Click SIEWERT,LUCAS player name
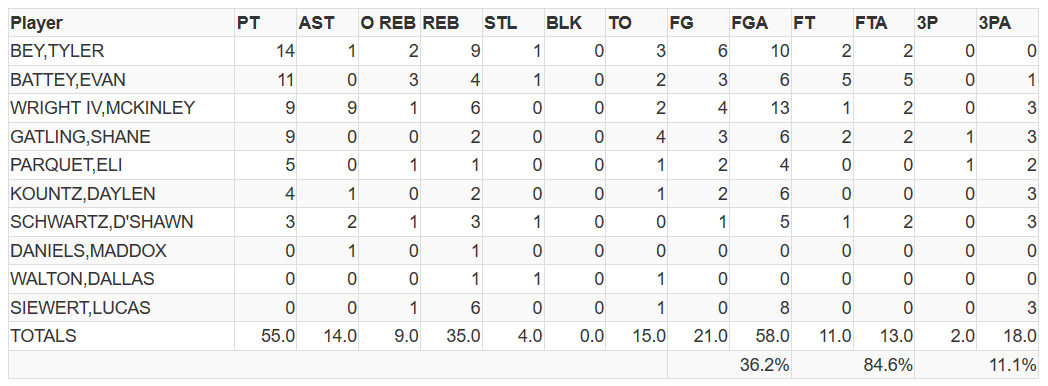This screenshot has height=386, width=1048. click(80, 308)
